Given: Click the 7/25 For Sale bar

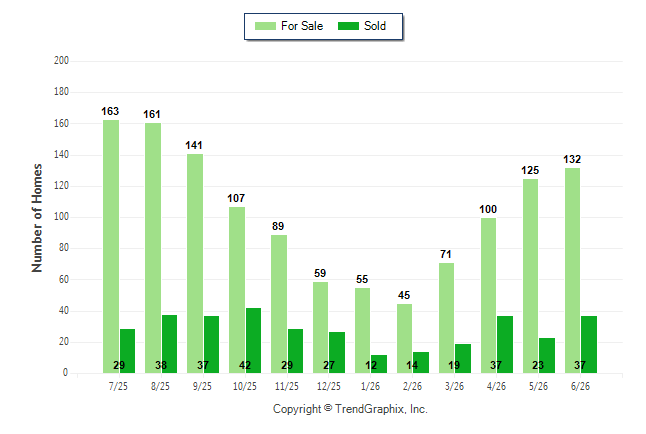Looking at the screenshot, I should [111, 246].
